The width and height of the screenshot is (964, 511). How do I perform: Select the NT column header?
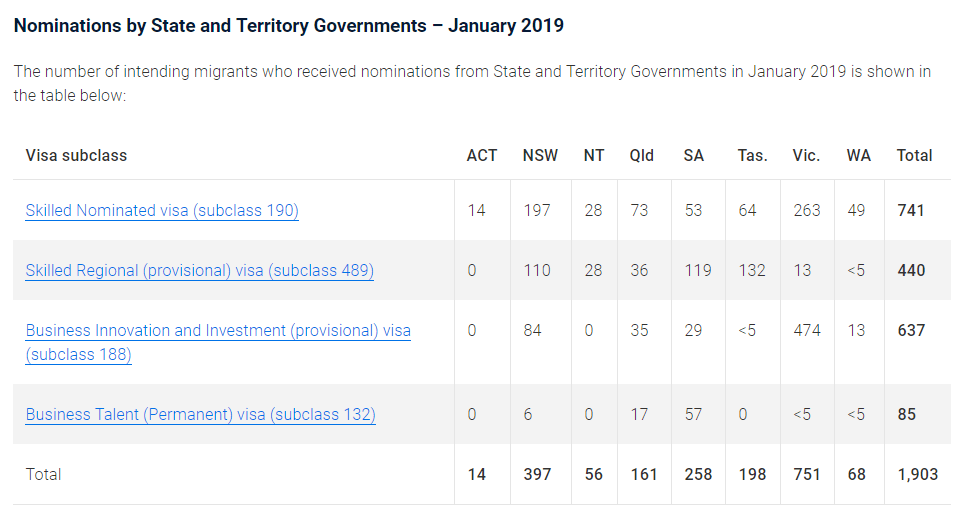coord(594,156)
